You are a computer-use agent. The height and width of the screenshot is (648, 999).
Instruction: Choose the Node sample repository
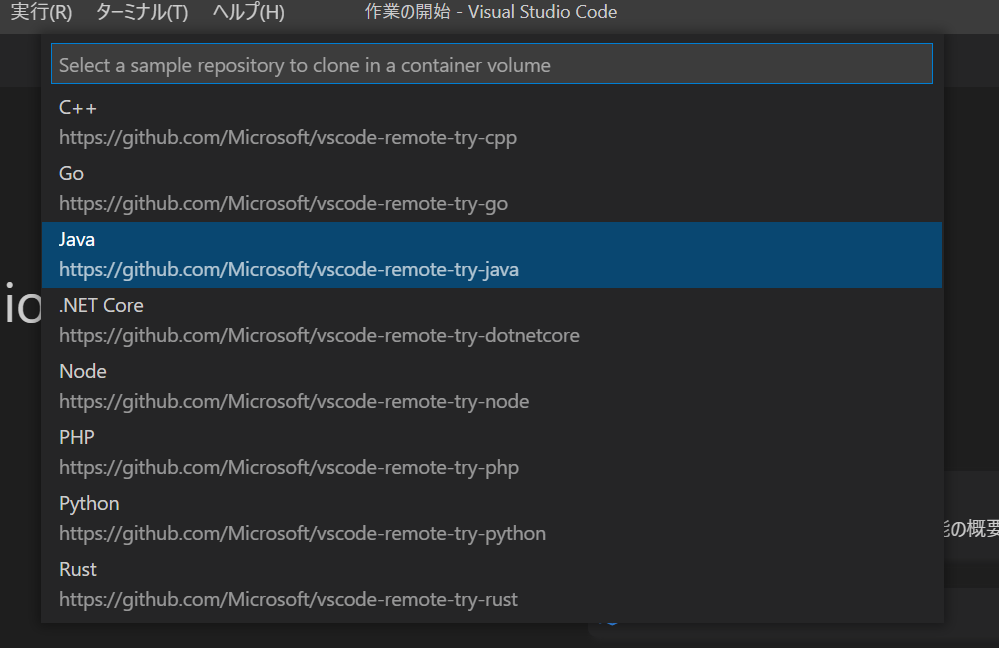tap(491, 387)
